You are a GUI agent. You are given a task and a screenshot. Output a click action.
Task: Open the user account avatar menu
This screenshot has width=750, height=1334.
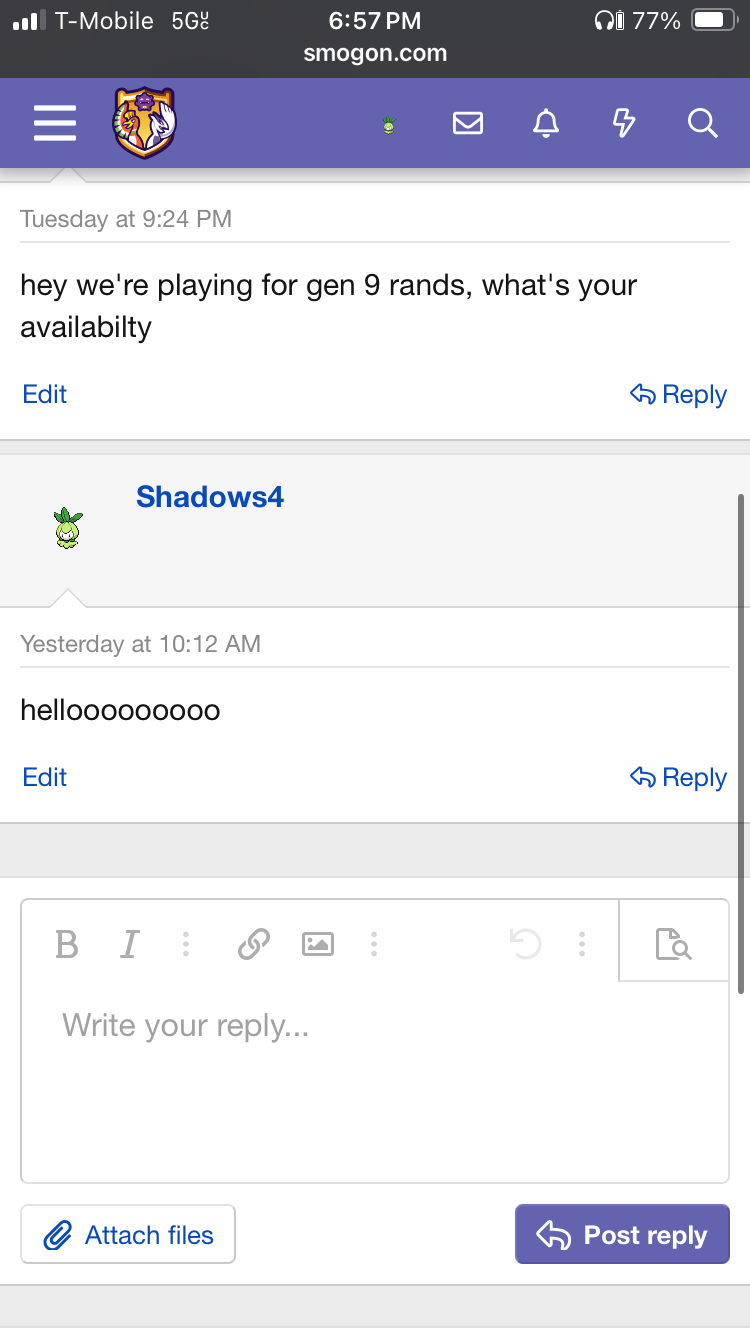point(389,124)
